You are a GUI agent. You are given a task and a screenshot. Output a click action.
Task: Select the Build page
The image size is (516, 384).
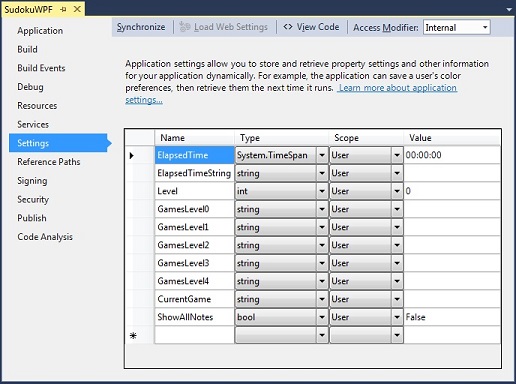[x=27, y=49]
